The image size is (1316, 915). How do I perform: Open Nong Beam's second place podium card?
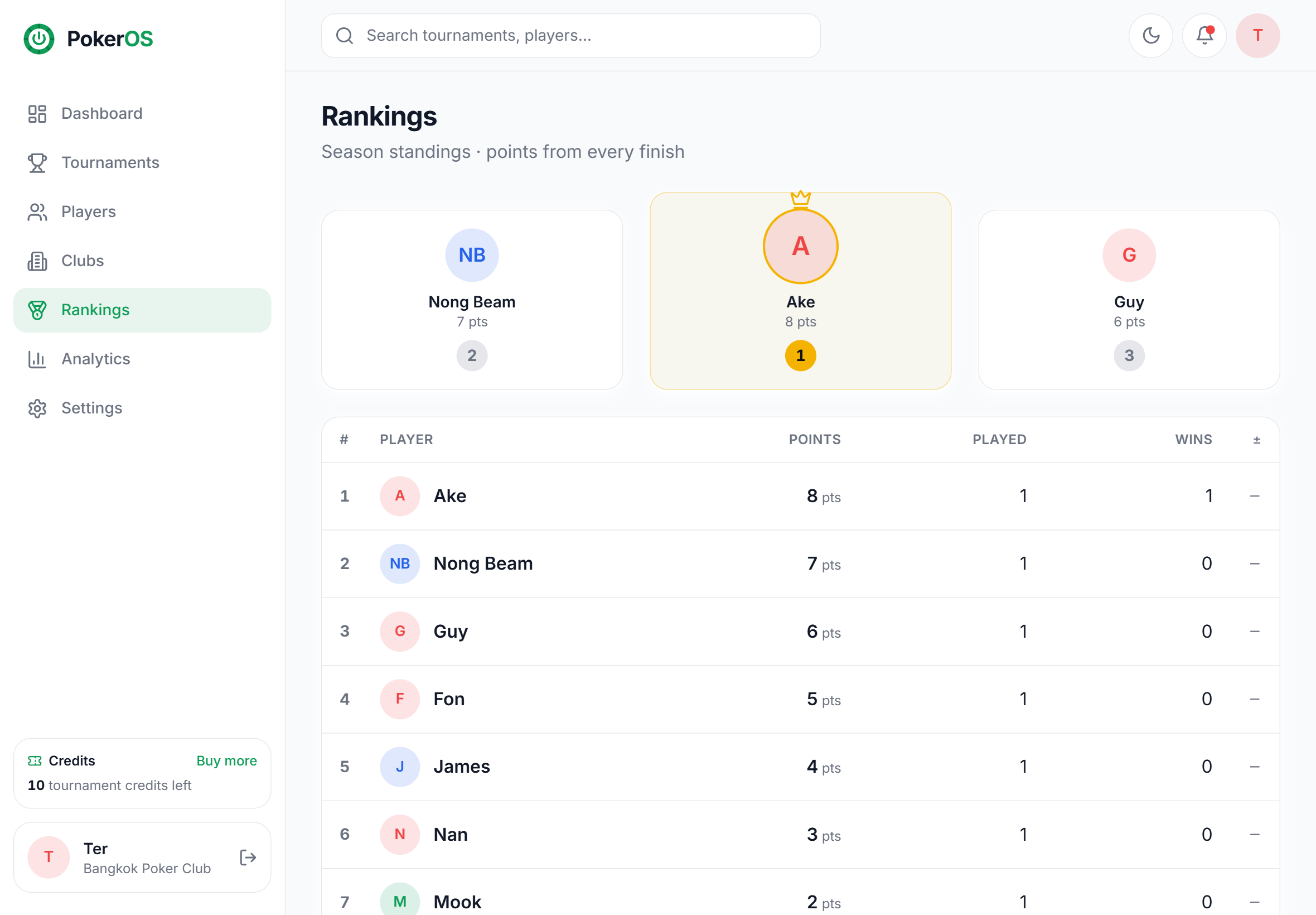[x=472, y=300]
